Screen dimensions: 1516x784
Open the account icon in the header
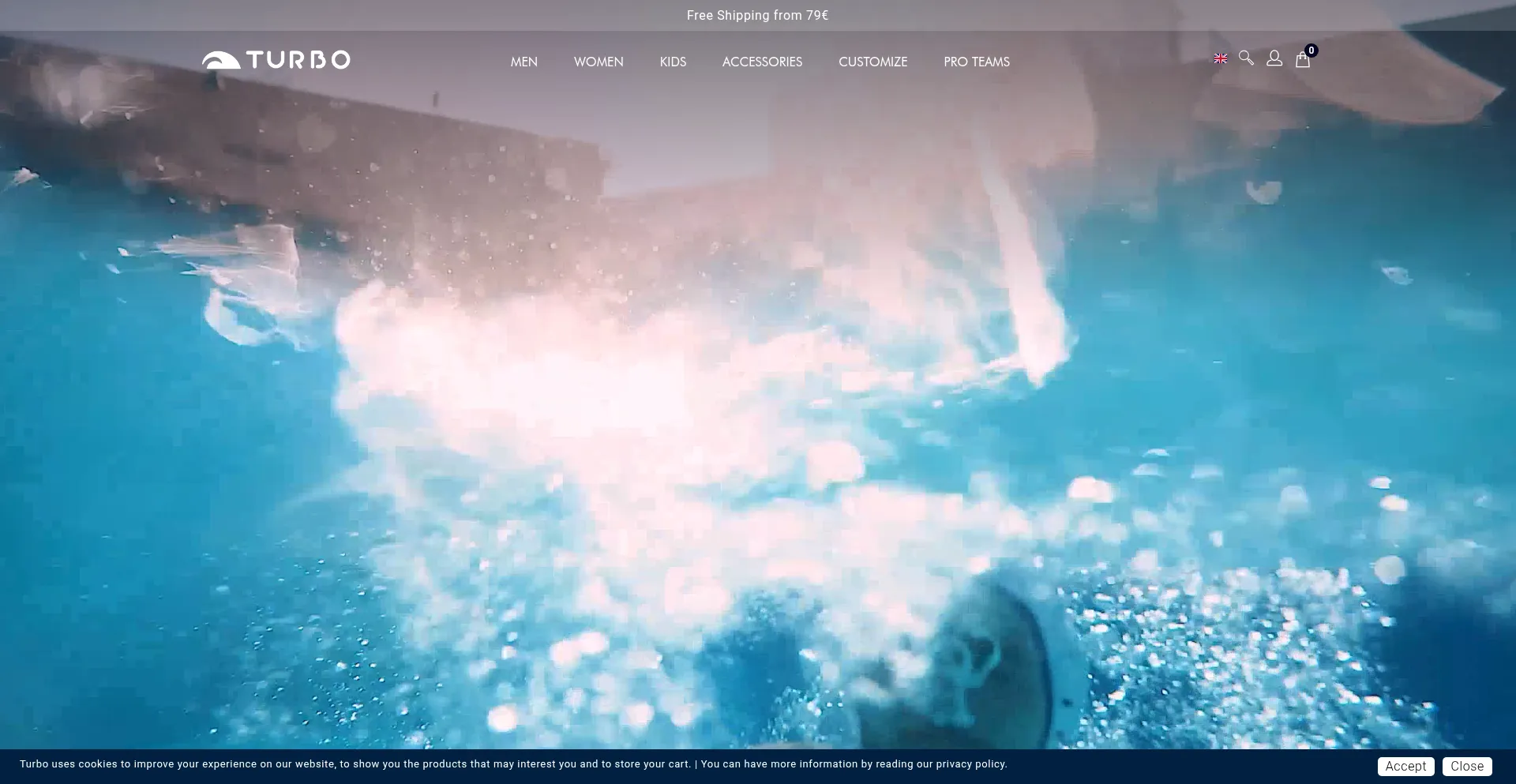pos(1274,58)
